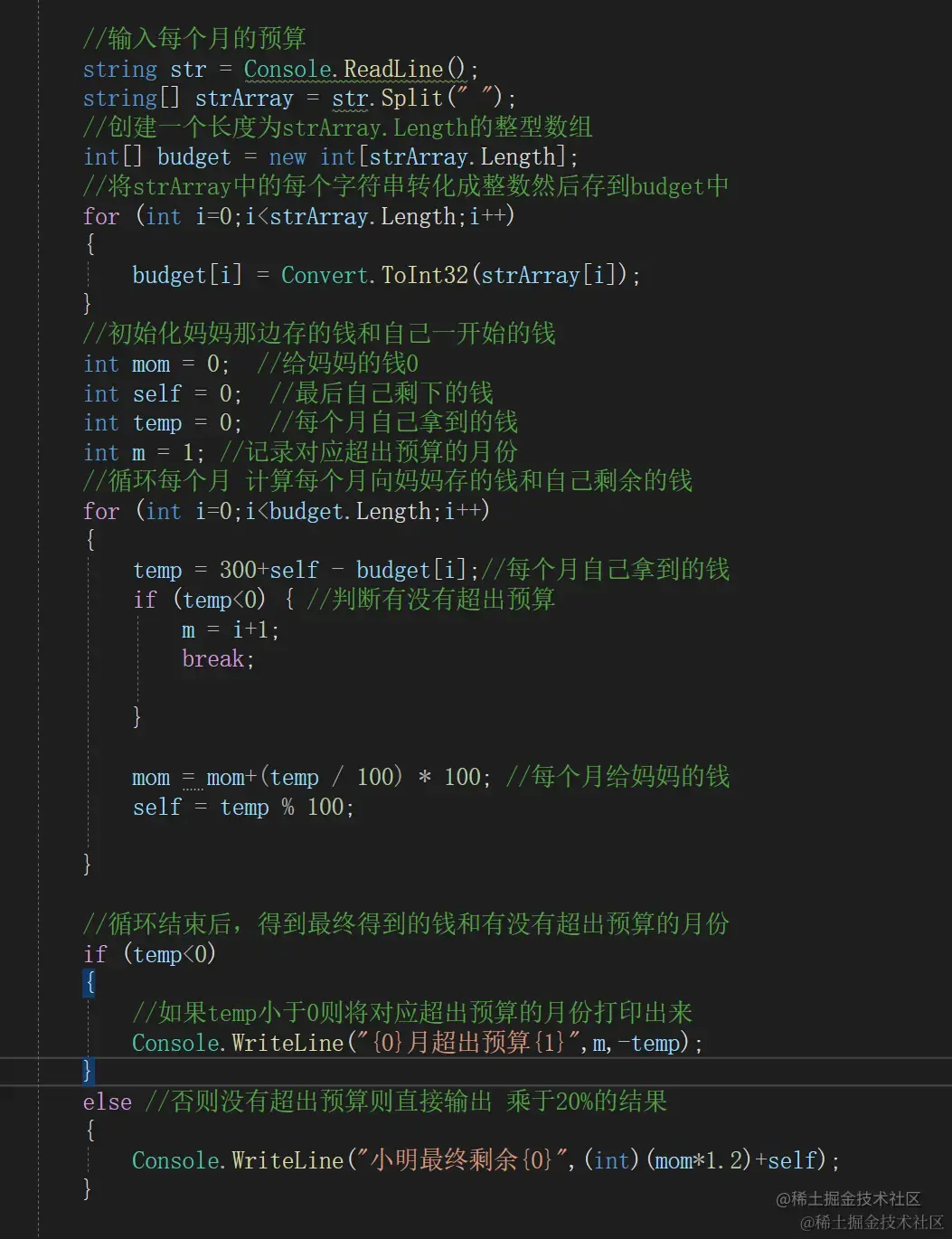Viewport: 952px width, 1239px height.
Task: Click 'str.Split' in the strArray declaration
Action: click(387, 98)
